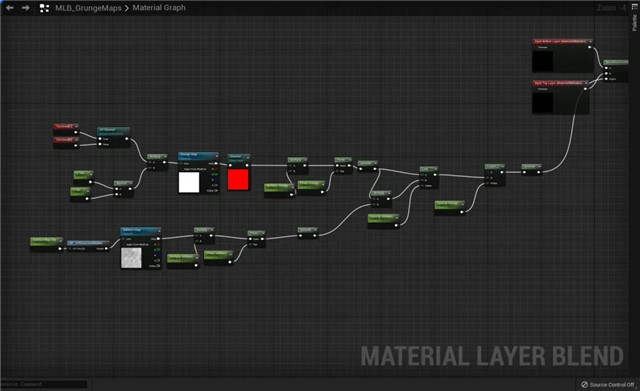Screen dimensions: 640x391
Task: Open the Palette side tab
Action: tap(635, 22)
